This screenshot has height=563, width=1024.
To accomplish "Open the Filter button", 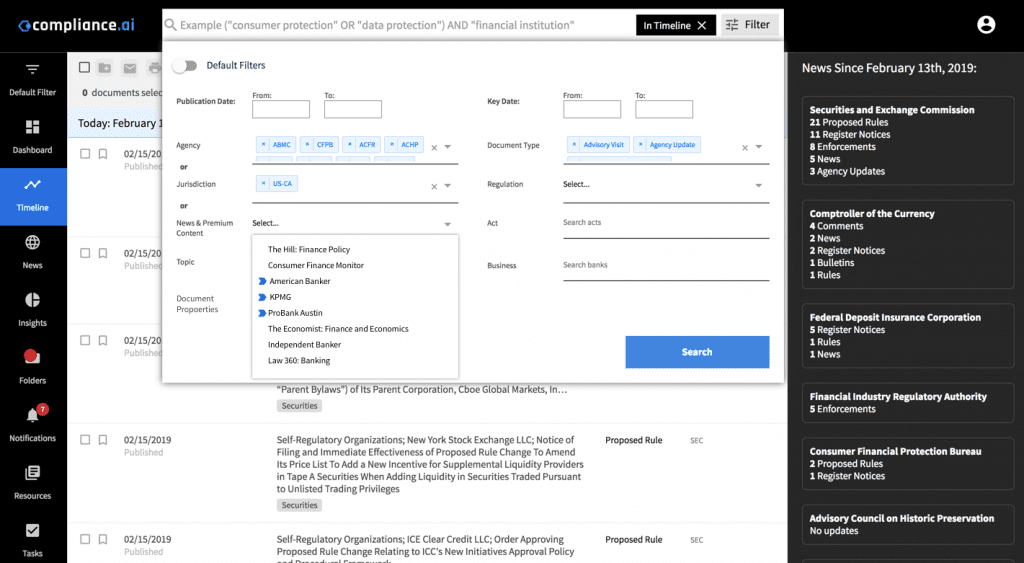I will click(748, 25).
